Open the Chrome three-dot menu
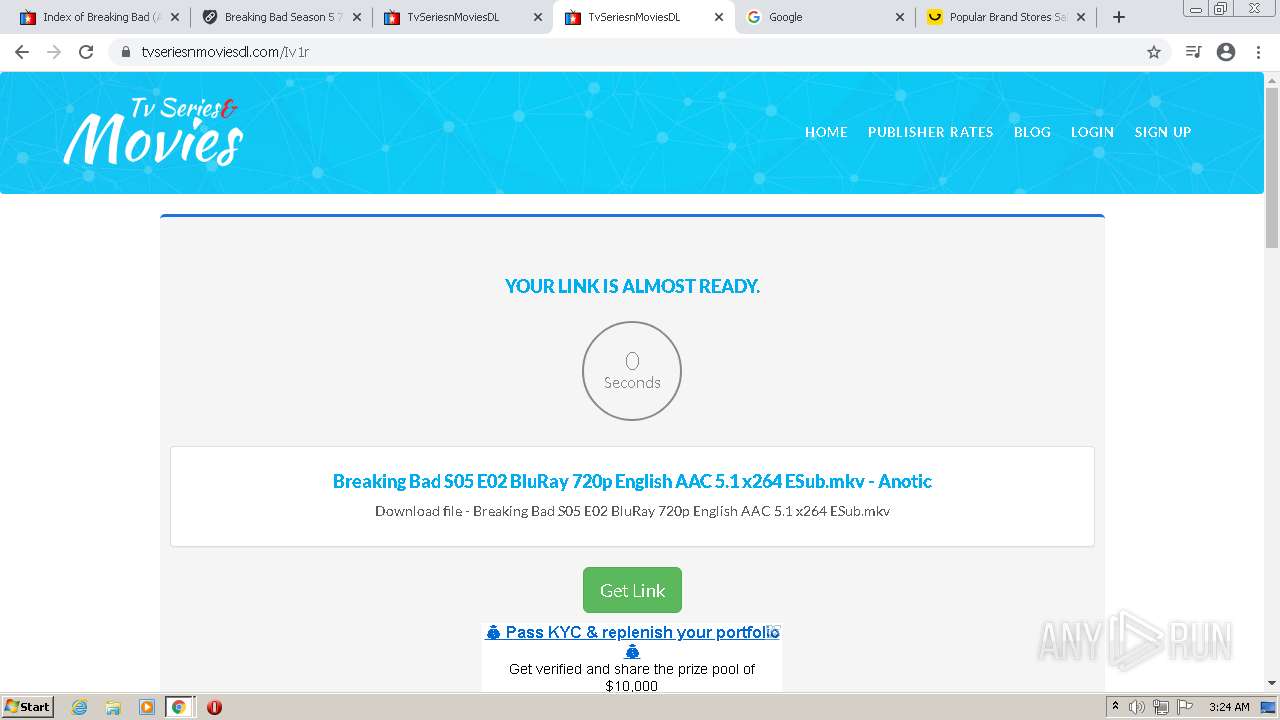The width and height of the screenshot is (1280, 720). [1259, 52]
